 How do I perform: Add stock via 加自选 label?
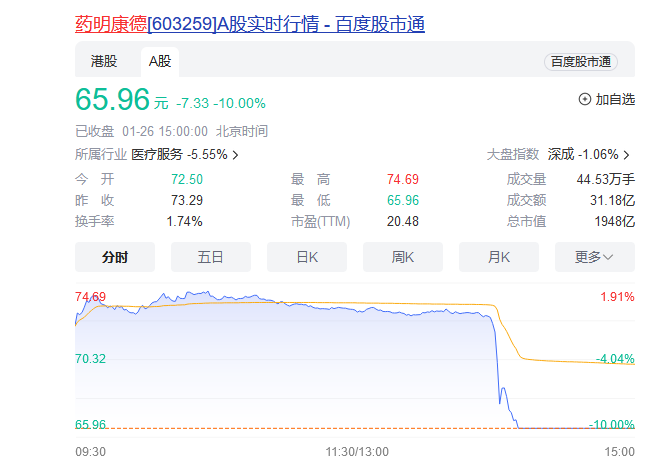click(615, 99)
